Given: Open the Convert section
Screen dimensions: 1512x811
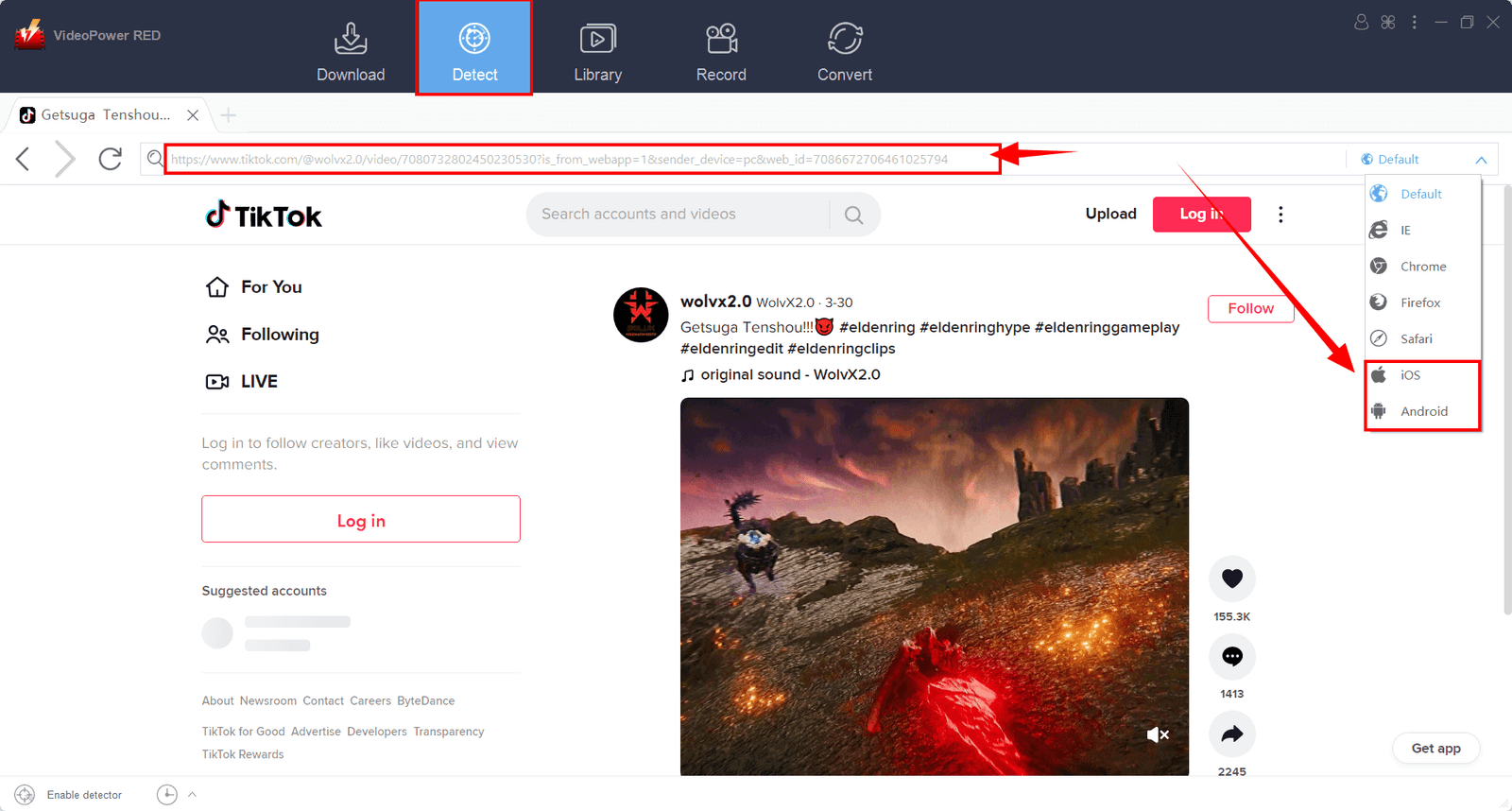Looking at the screenshot, I should coord(845,53).
